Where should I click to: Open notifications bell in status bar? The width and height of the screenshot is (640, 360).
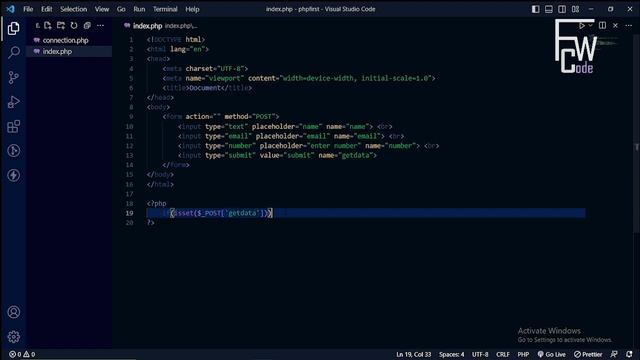[629, 354]
